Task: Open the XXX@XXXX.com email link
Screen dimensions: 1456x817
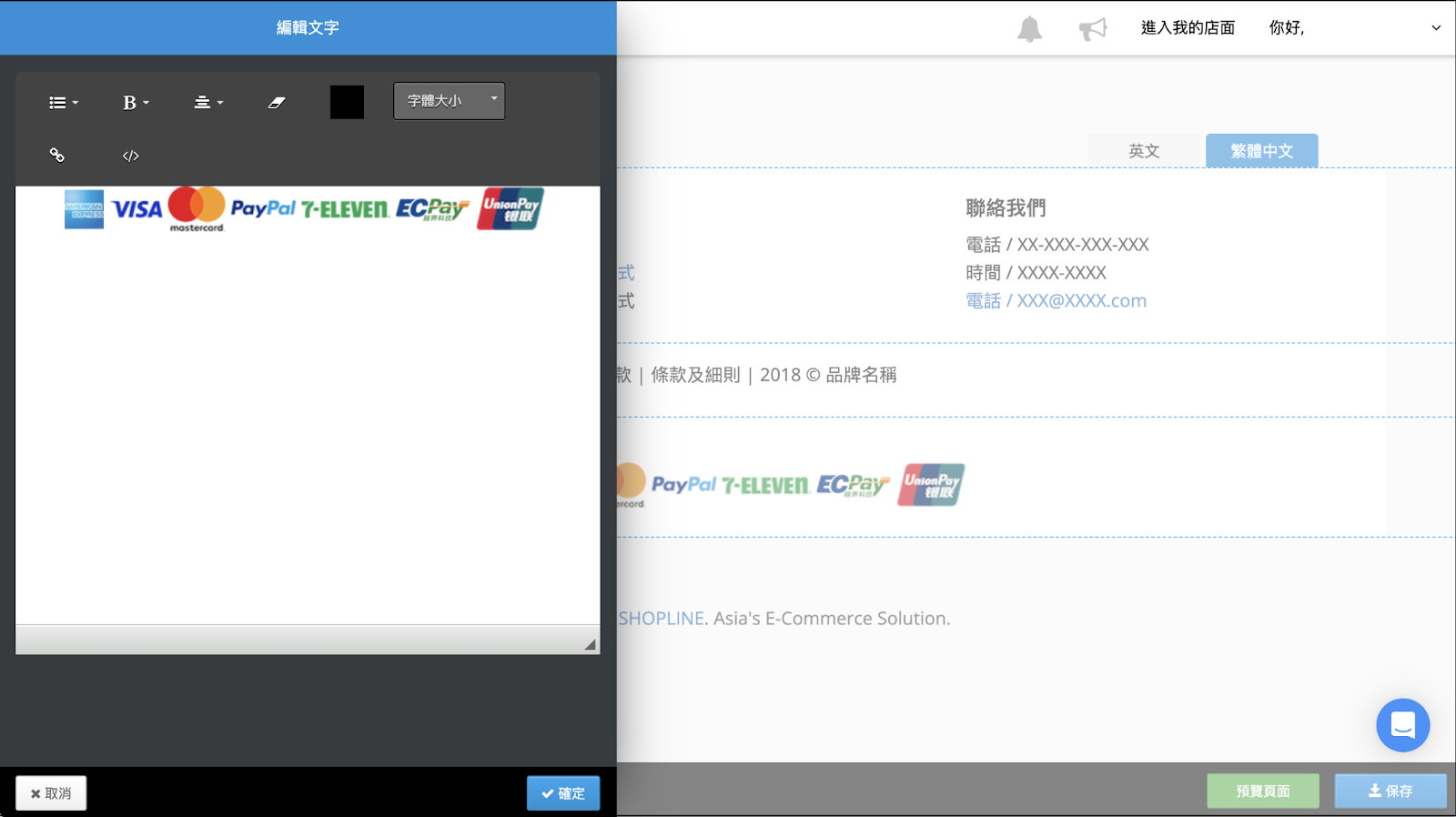Action: [1056, 301]
